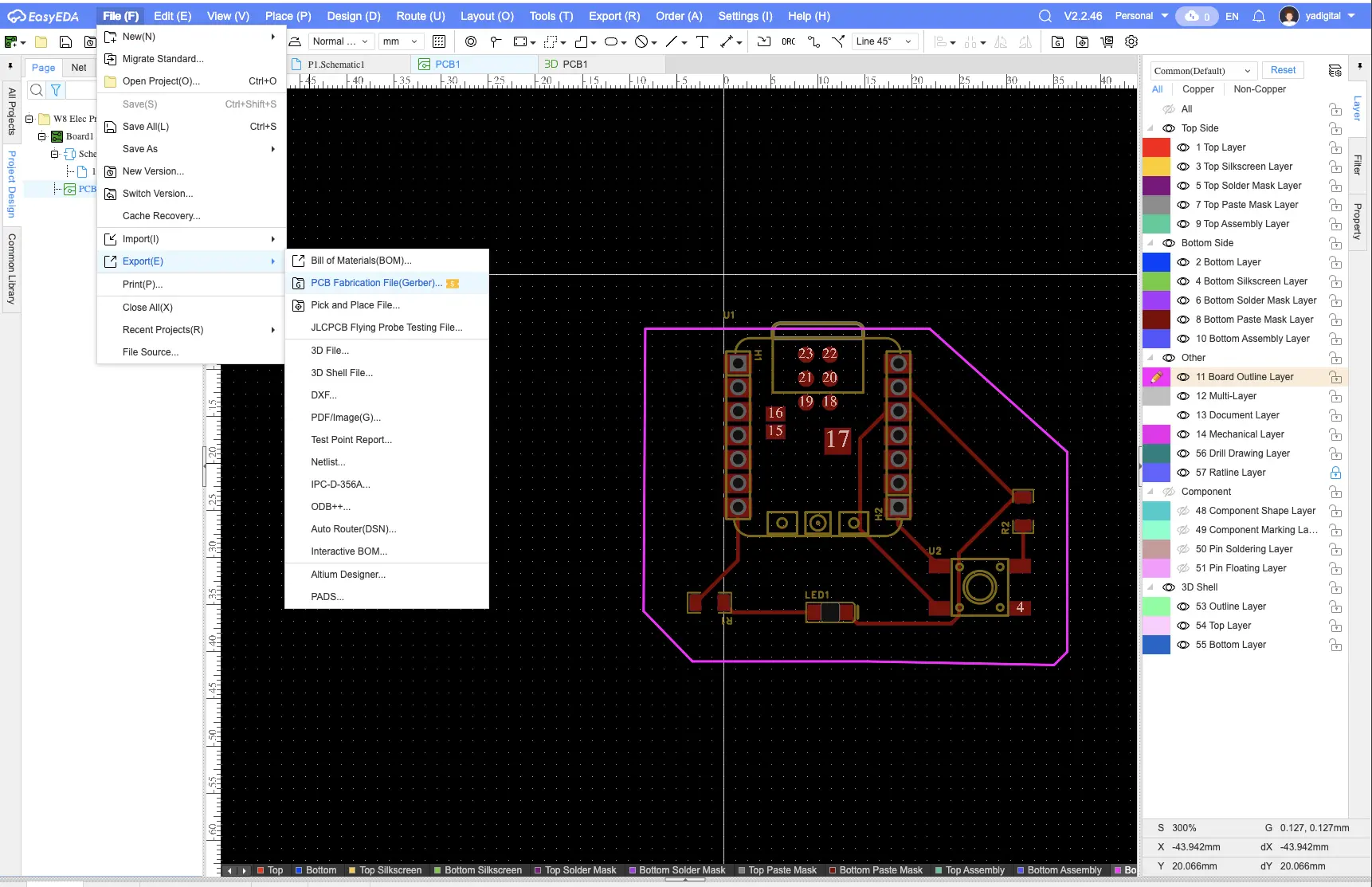
Task: Show the 48 Component Shape Layer
Action: [1182, 511]
